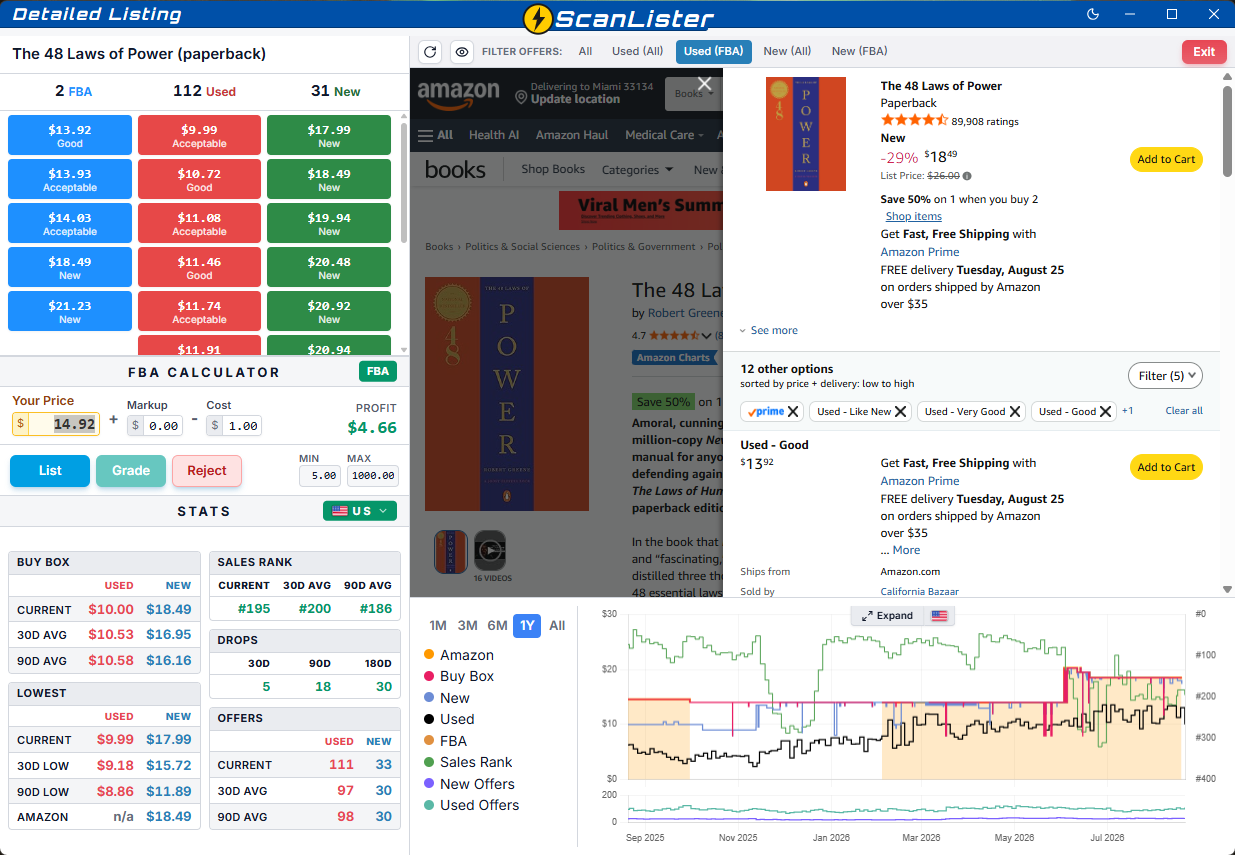Select the 1Y chart range
Screen dimensions: 1235x855
pyautogui.click(x=527, y=626)
